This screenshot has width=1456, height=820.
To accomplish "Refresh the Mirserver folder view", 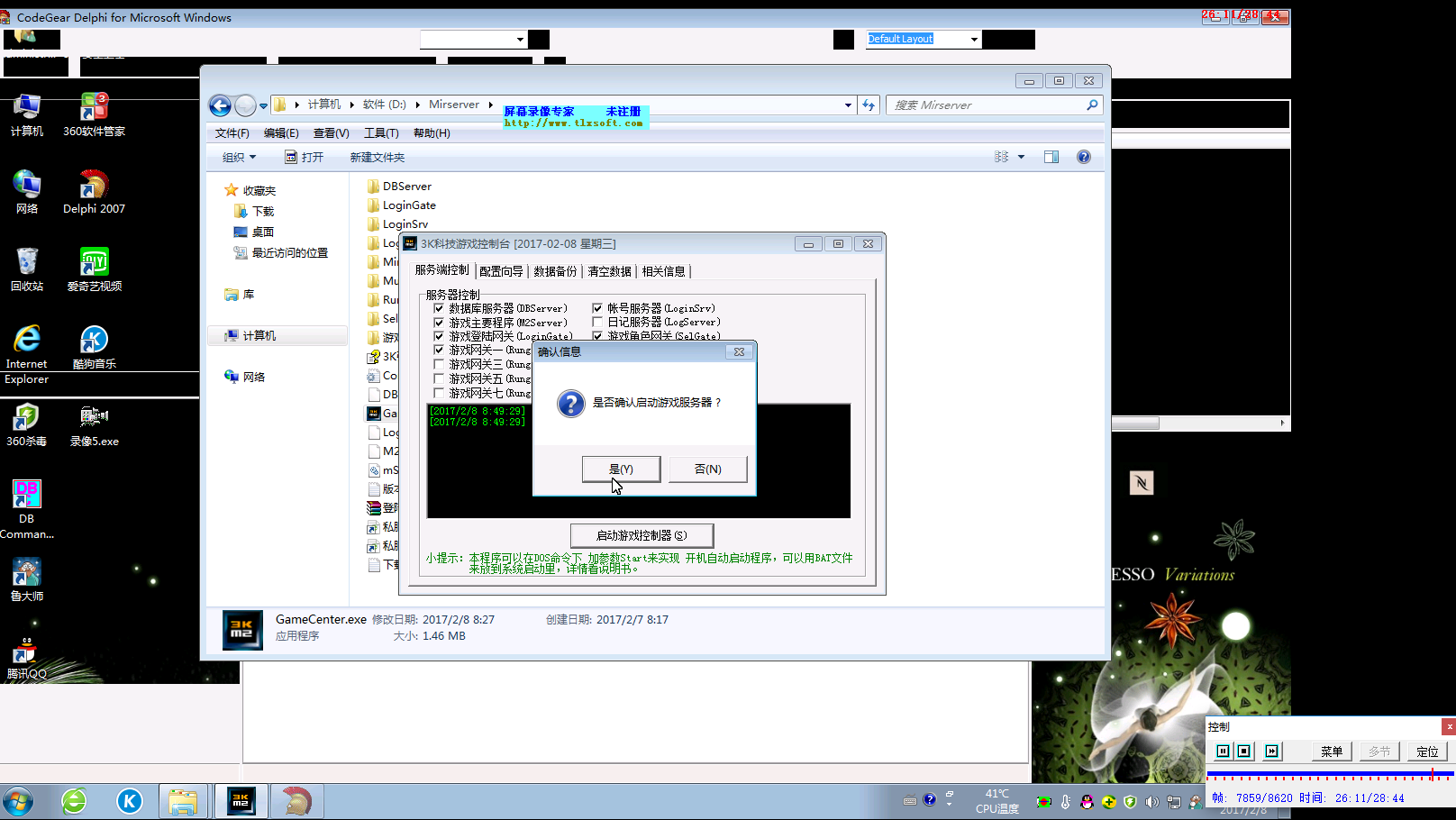I will pos(869,105).
